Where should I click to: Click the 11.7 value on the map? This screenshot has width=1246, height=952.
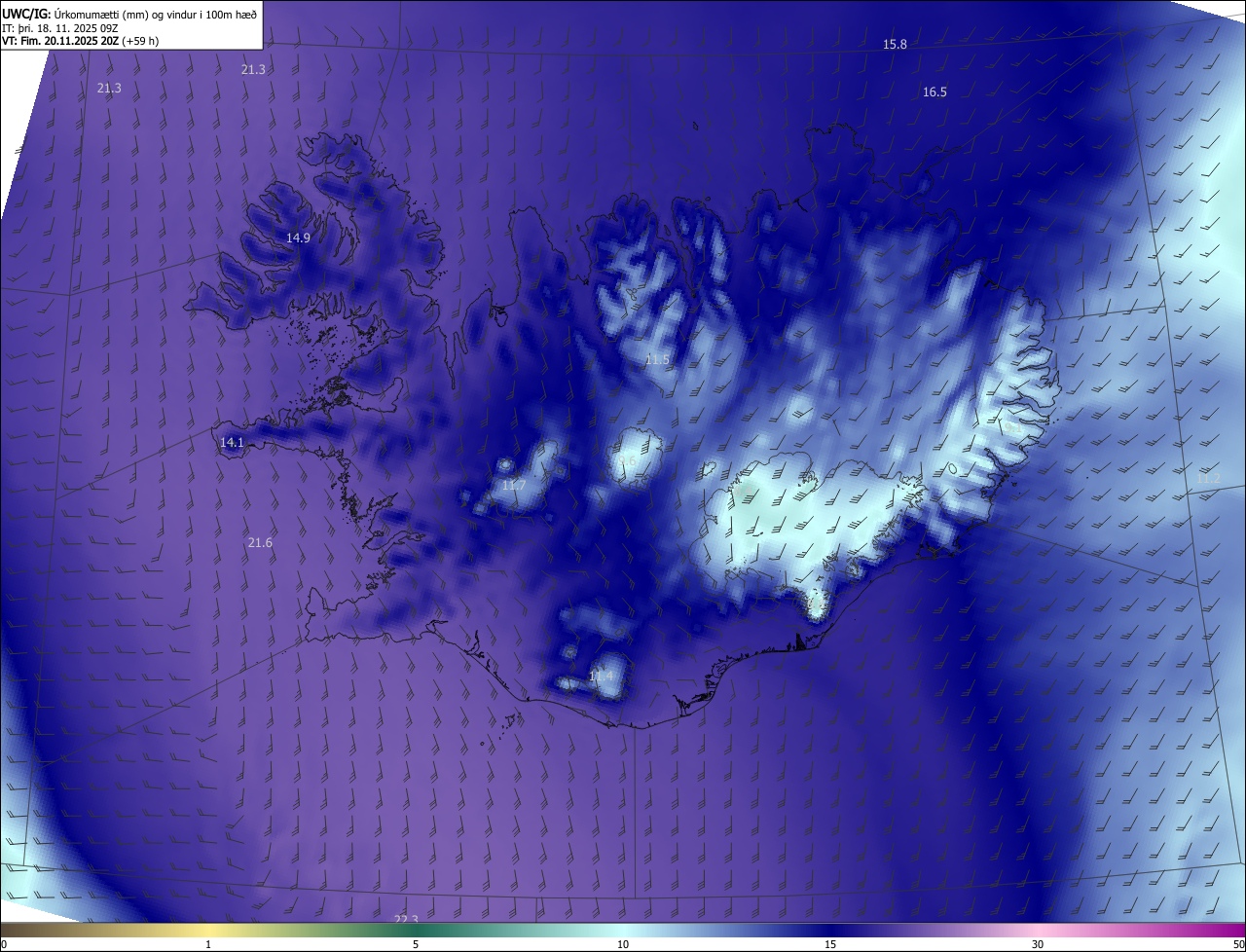(514, 485)
